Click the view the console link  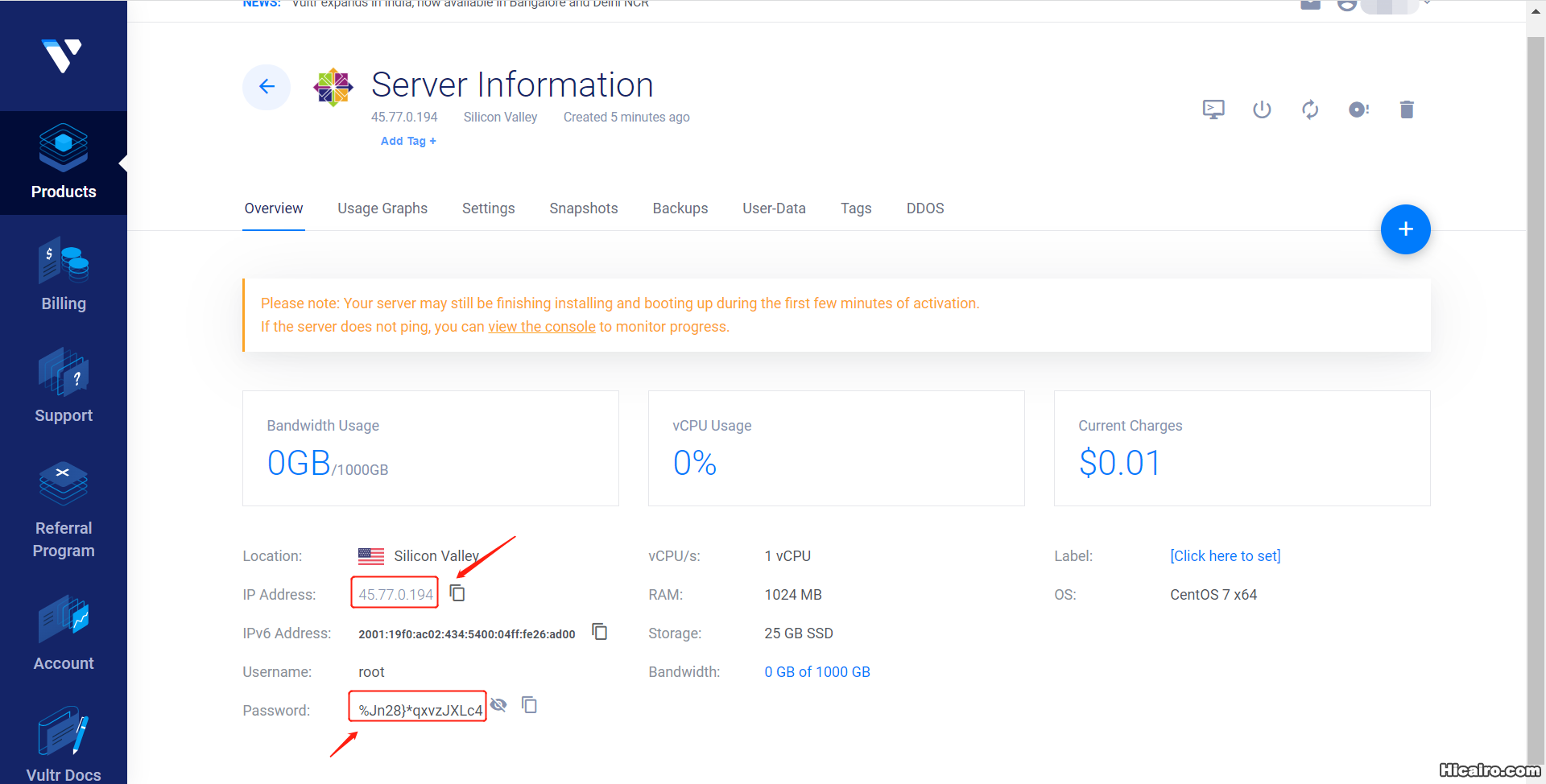point(542,327)
